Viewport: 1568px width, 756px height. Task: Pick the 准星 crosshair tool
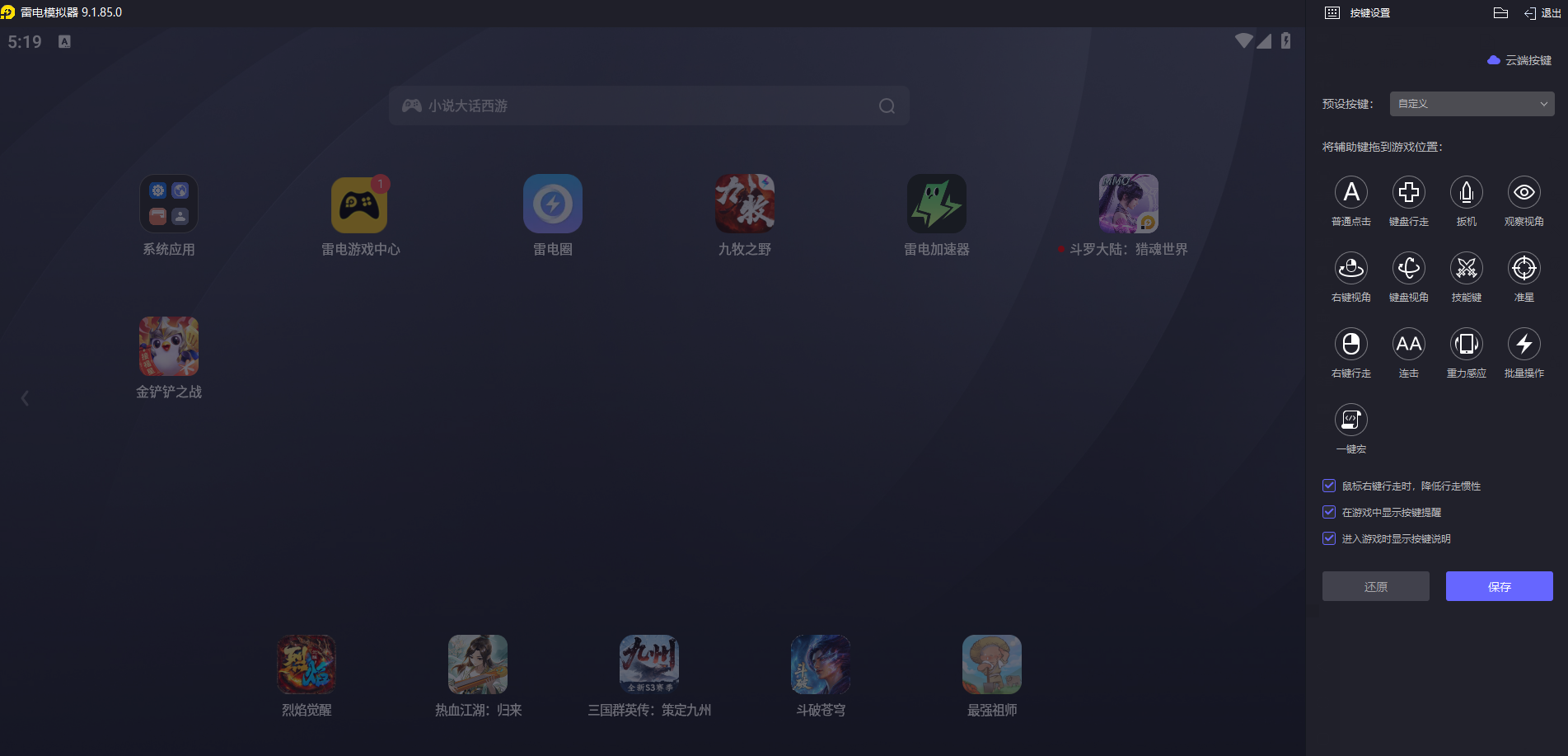click(x=1524, y=268)
